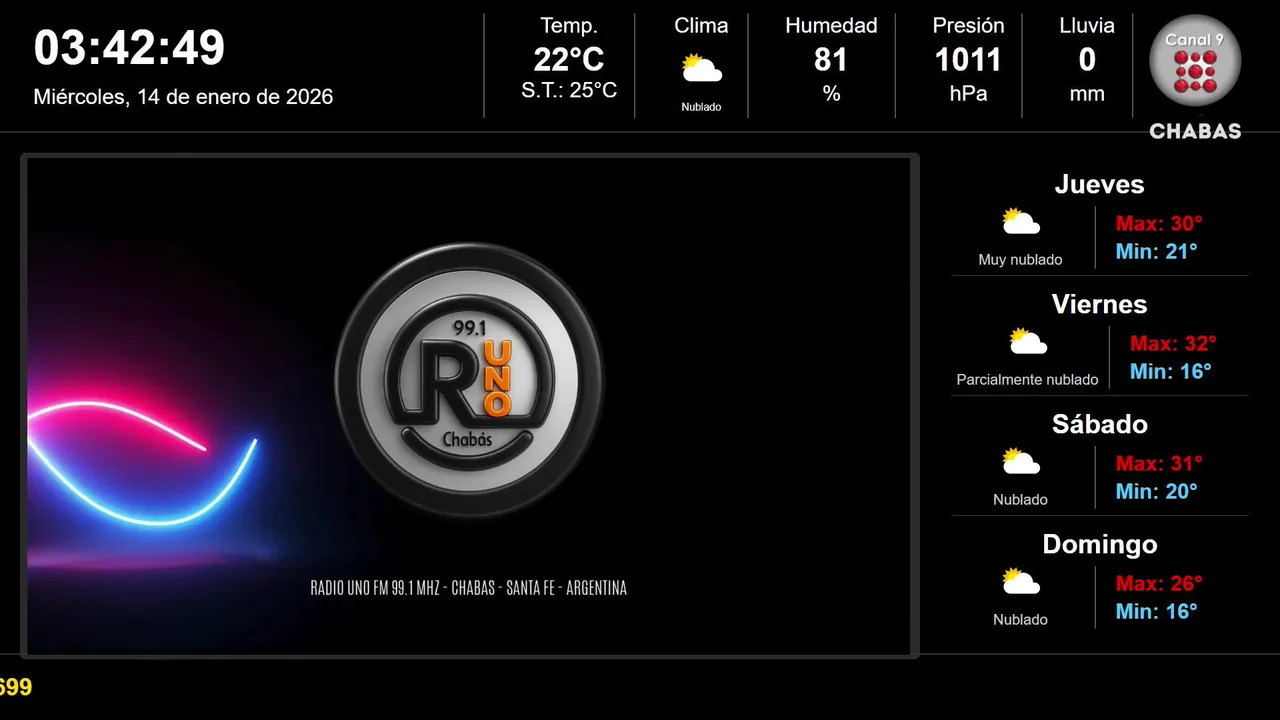Click the Presión heading
Image resolution: width=1280 pixels, height=720 pixels.
tap(968, 26)
